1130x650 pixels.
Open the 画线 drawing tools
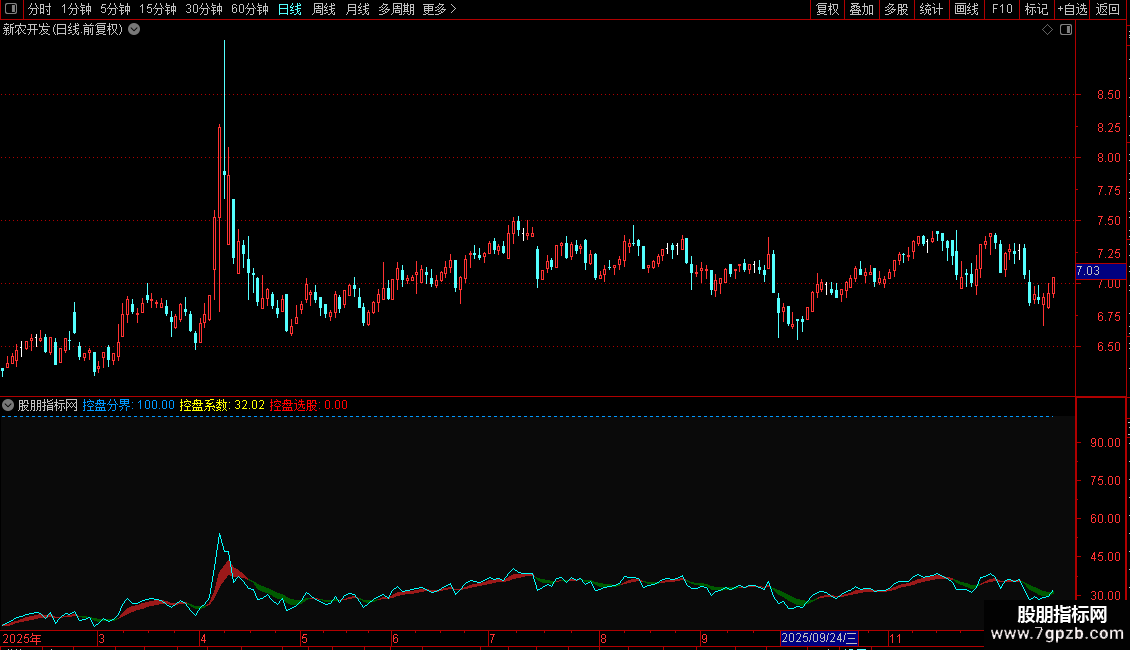tap(966, 9)
